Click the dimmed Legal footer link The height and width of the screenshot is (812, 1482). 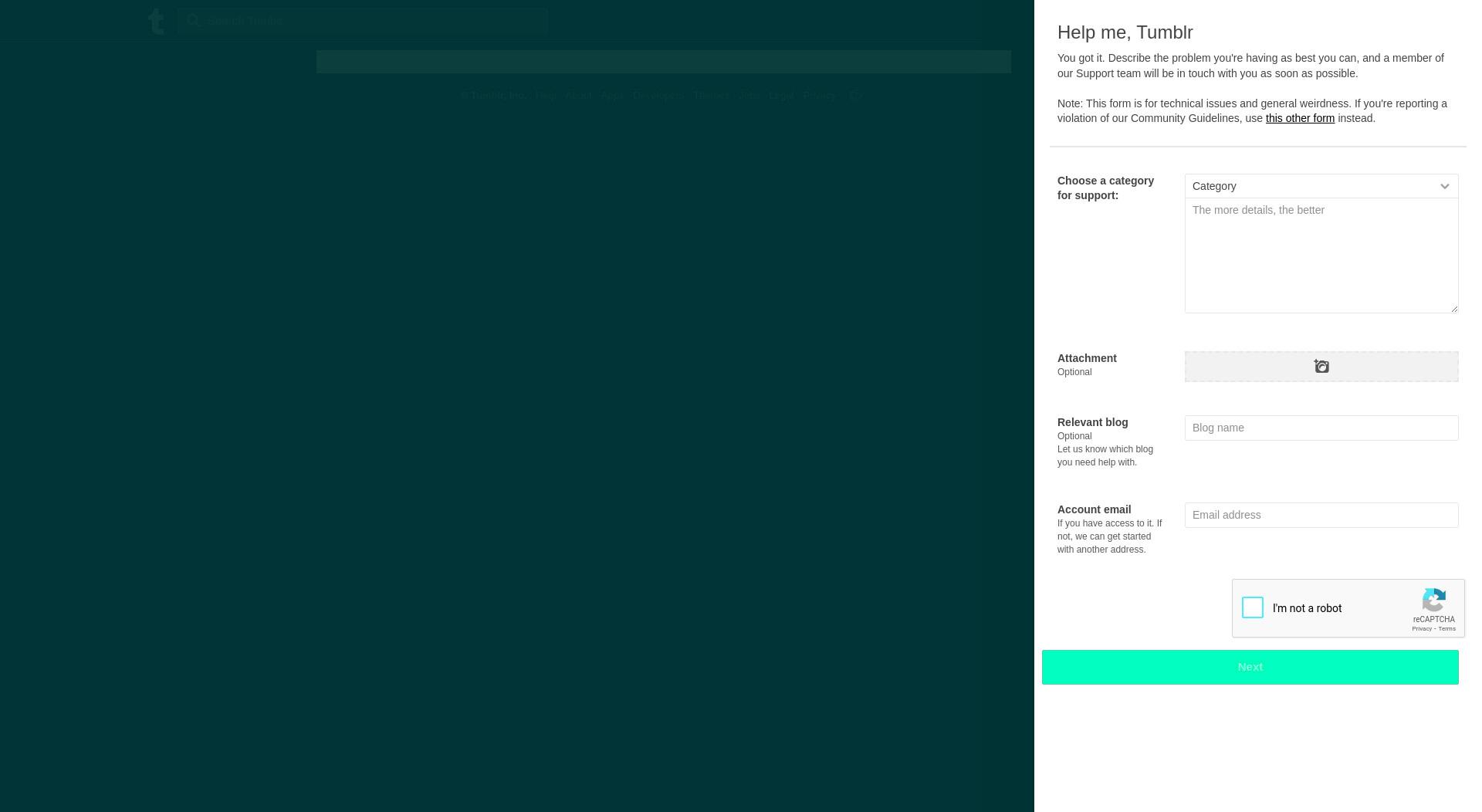coord(781,96)
